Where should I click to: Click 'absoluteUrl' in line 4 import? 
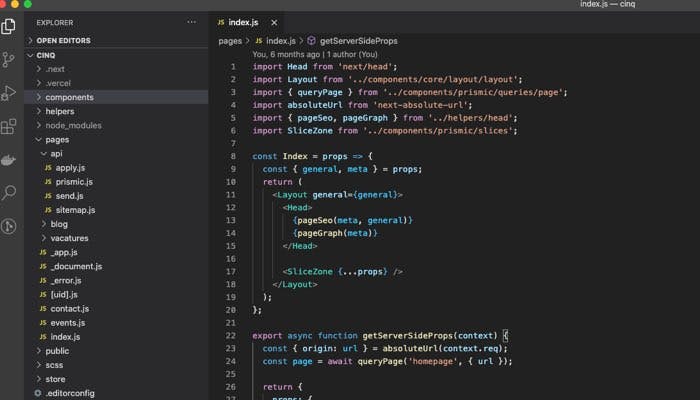[315, 105]
